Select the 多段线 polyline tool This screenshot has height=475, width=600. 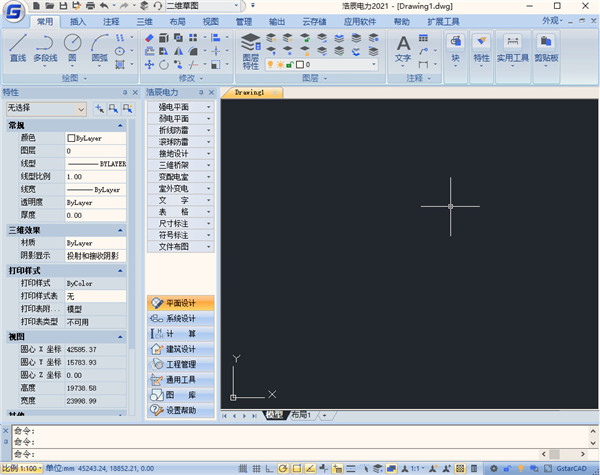click(x=45, y=47)
